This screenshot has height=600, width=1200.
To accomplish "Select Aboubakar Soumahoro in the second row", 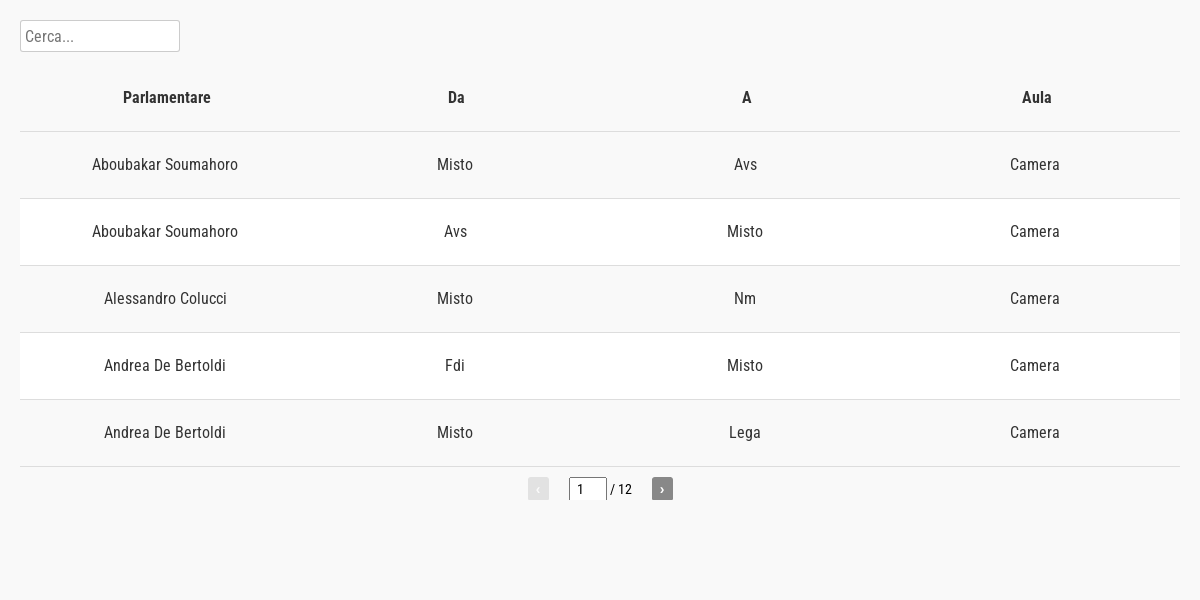I will pos(165,232).
